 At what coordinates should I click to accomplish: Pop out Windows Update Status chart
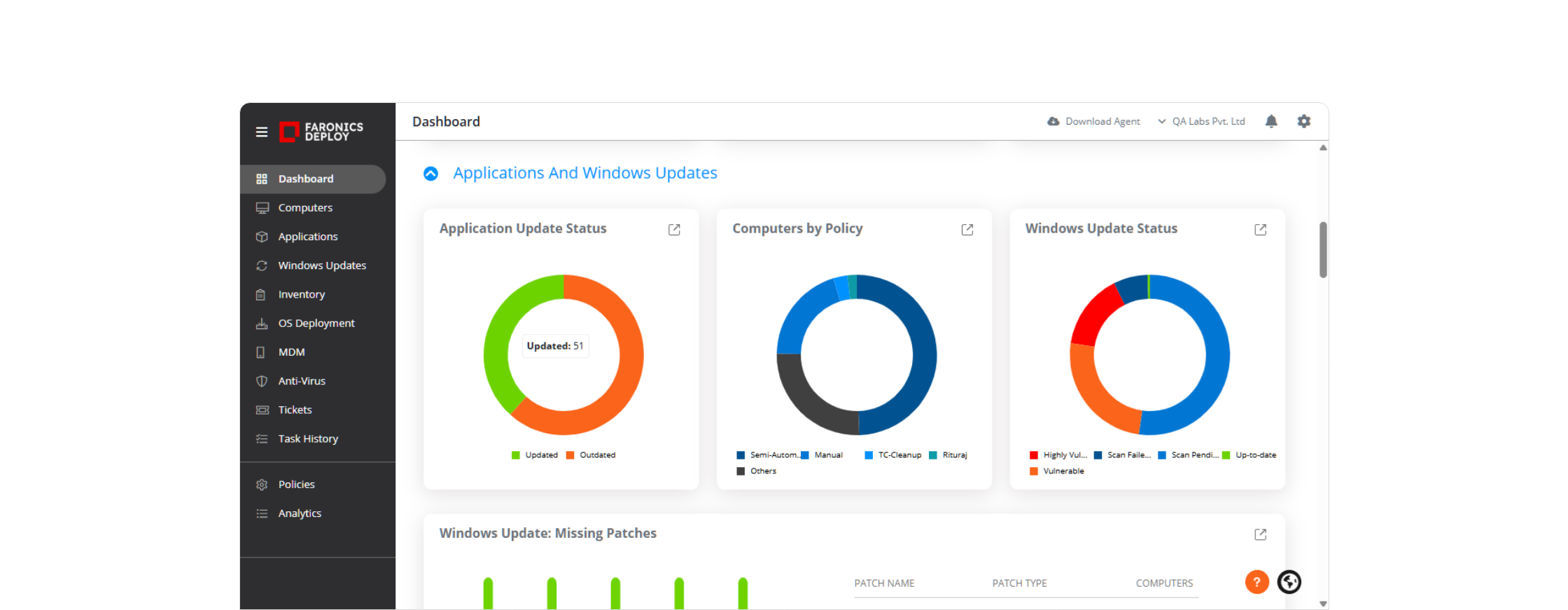[1260, 230]
